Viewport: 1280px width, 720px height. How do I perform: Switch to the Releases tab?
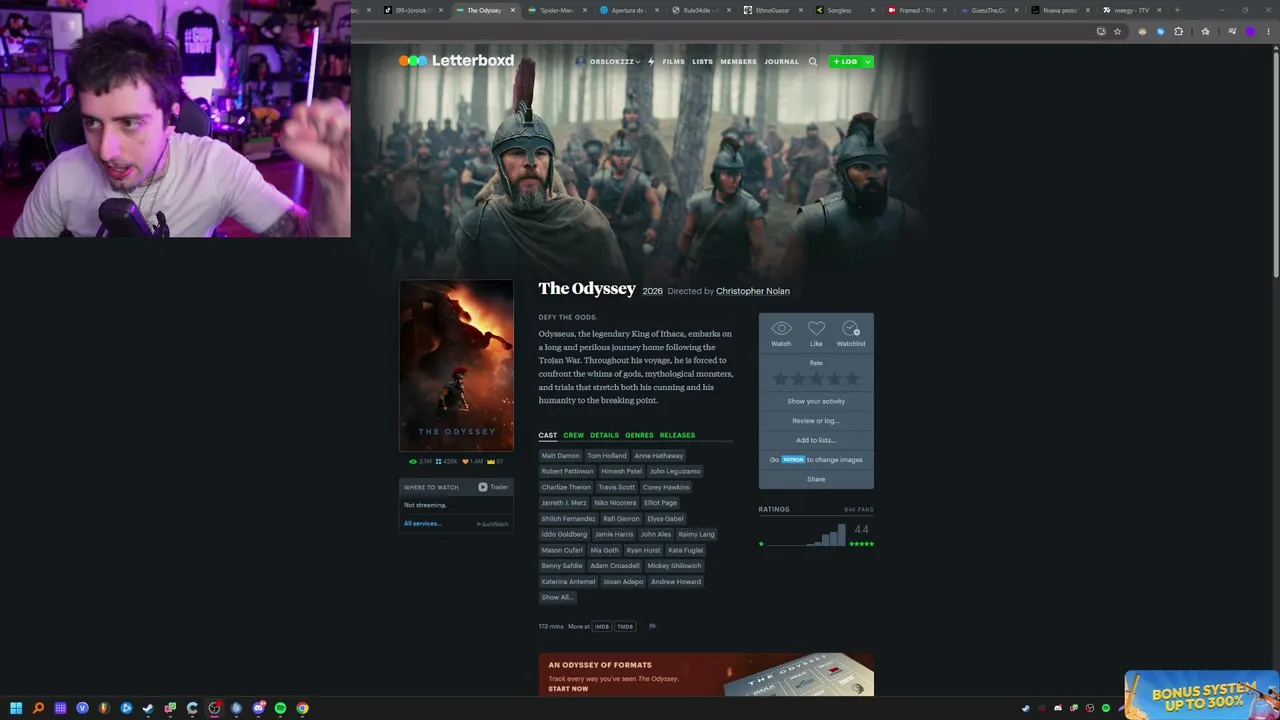pos(677,435)
